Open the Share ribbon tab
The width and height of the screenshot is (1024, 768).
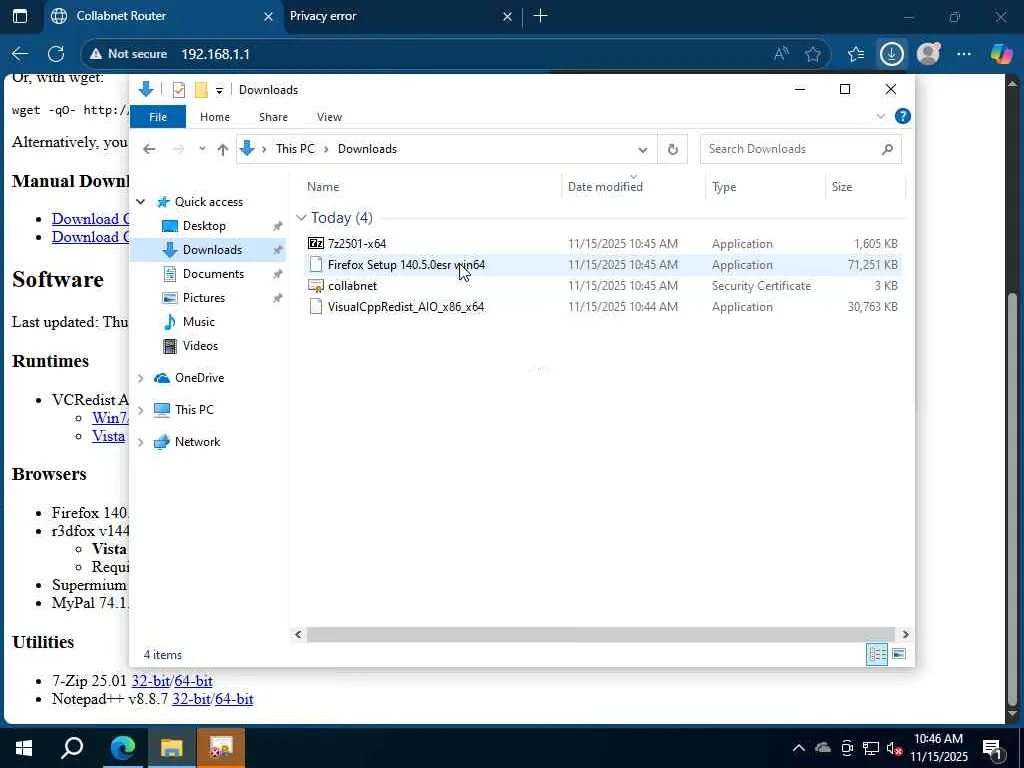tap(273, 117)
